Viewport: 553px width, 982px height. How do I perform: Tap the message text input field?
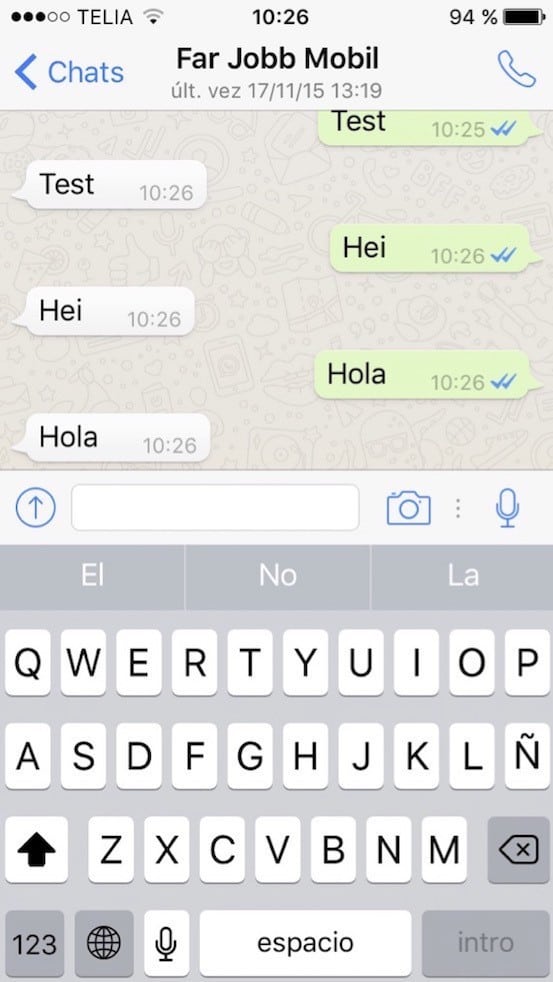click(215, 507)
